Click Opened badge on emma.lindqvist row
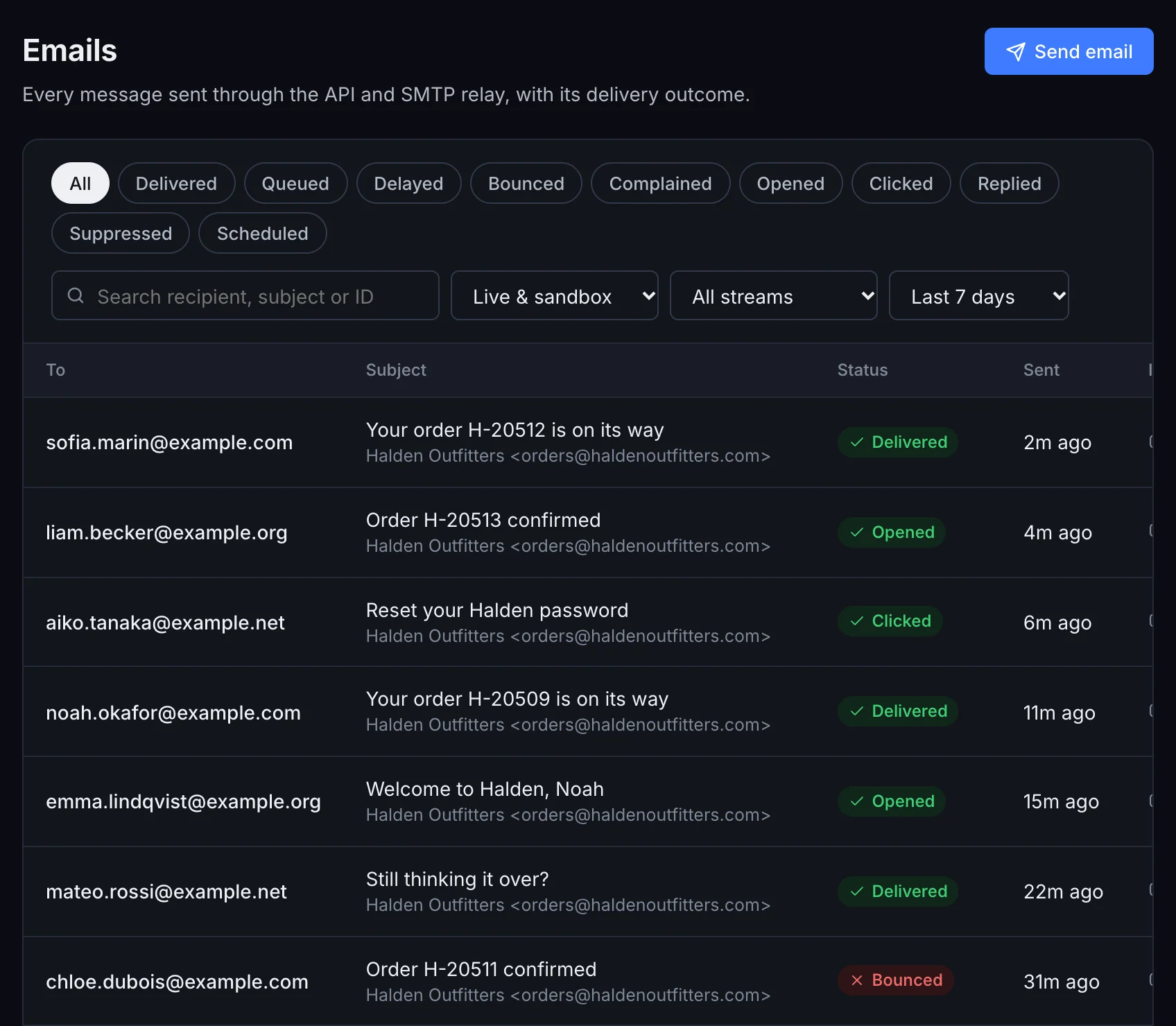Viewport: 1176px width, 1026px height. click(x=892, y=801)
